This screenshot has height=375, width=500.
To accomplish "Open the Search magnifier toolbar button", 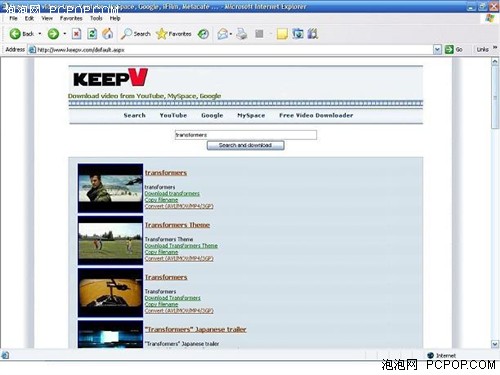I will point(135,34).
